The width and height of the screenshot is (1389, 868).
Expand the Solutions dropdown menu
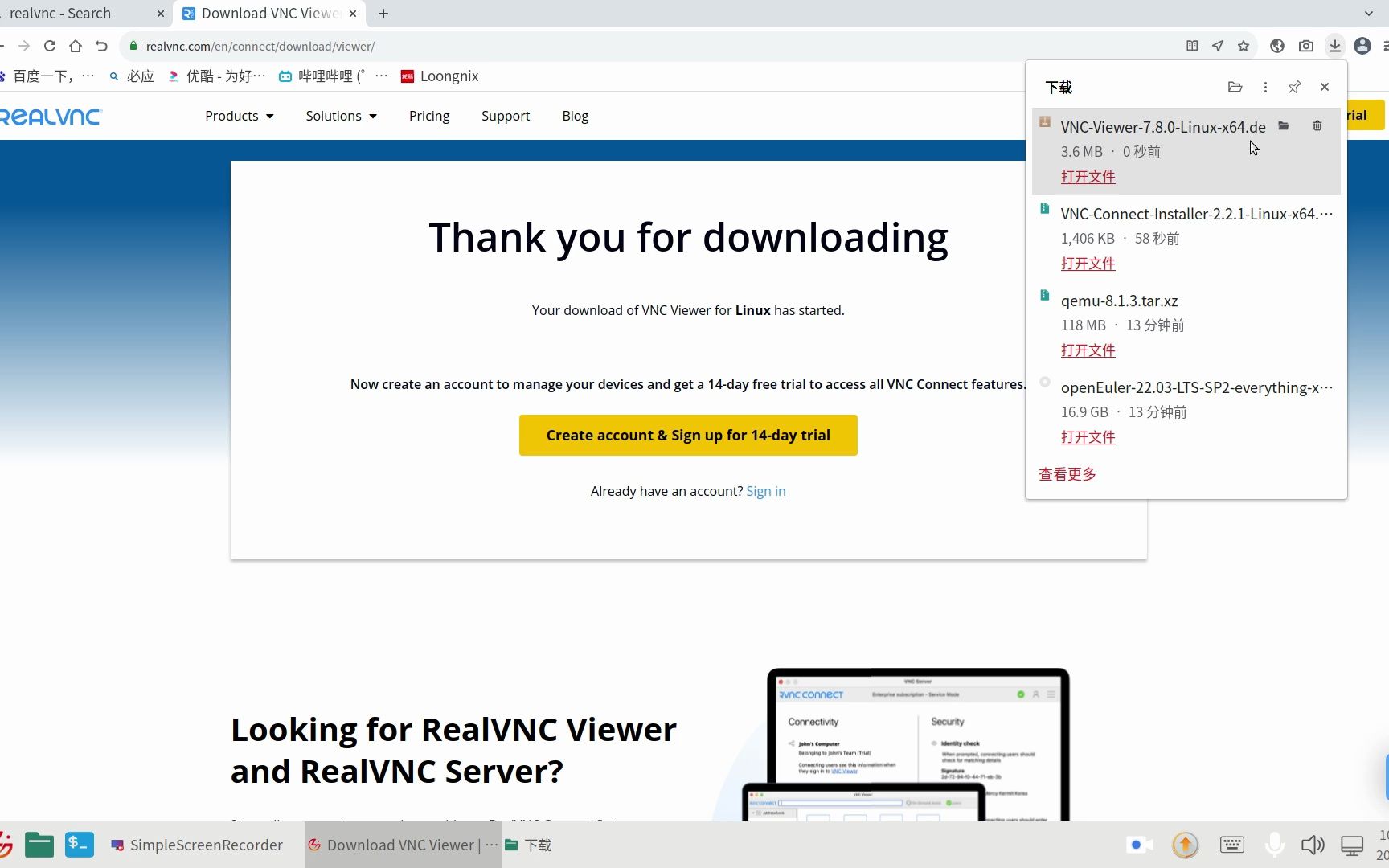[x=341, y=116]
